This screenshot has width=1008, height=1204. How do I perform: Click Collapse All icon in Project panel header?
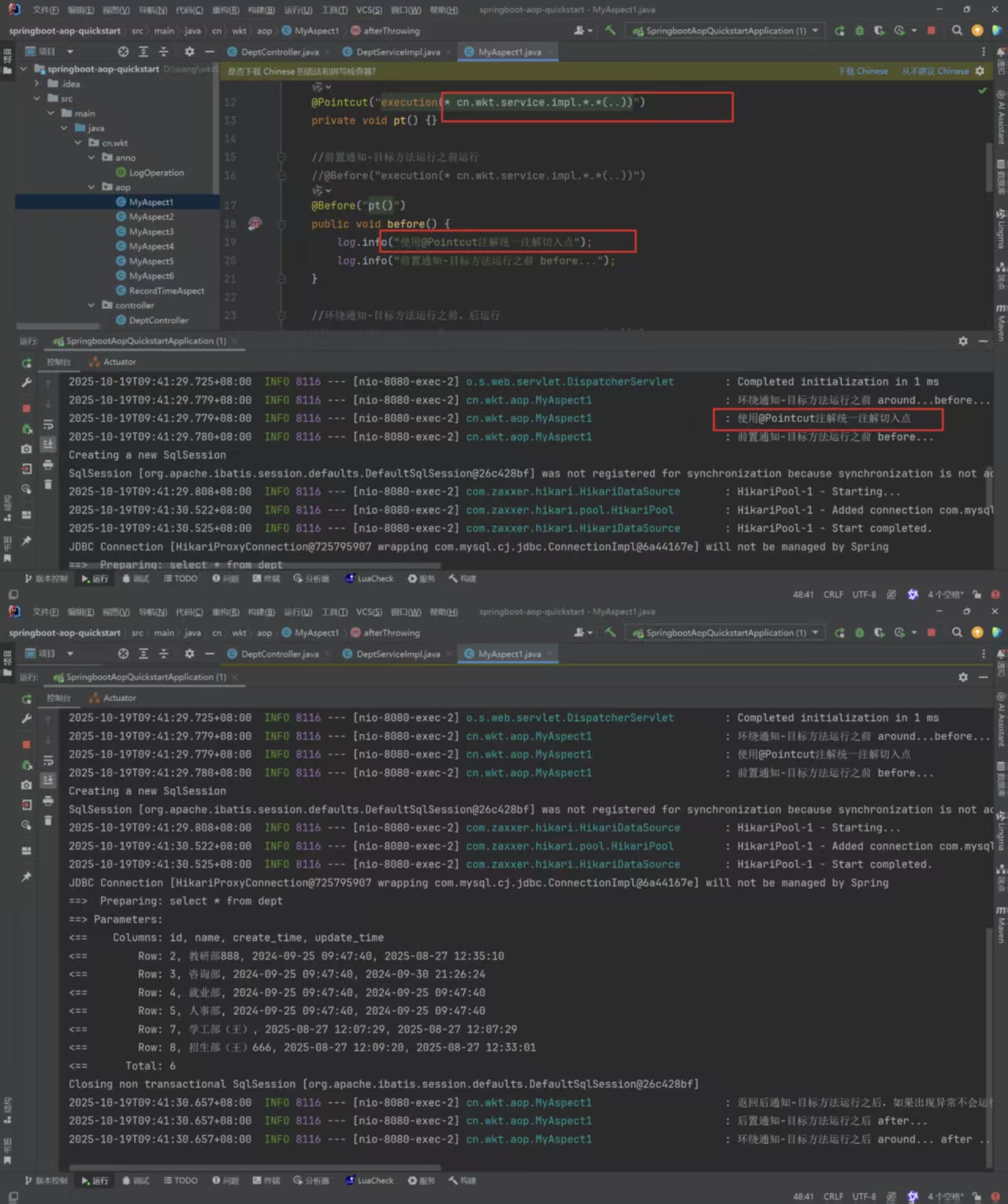[164, 52]
